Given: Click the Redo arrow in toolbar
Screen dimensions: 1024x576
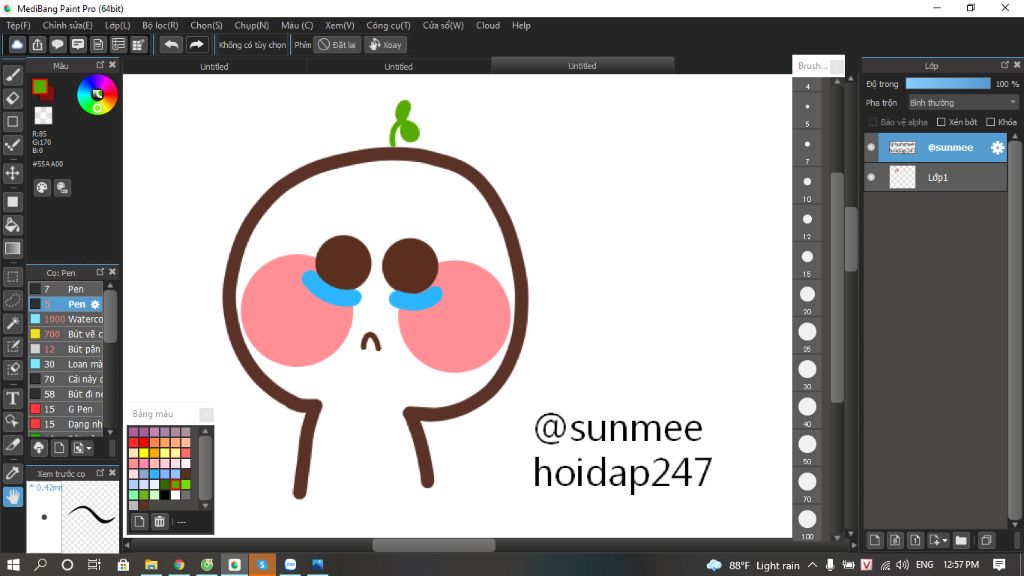Looking at the screenshot, I should [196, 44].
